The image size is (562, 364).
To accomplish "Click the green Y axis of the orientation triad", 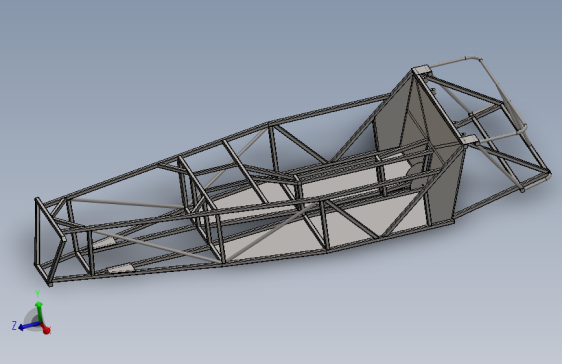I will point(39,312).
